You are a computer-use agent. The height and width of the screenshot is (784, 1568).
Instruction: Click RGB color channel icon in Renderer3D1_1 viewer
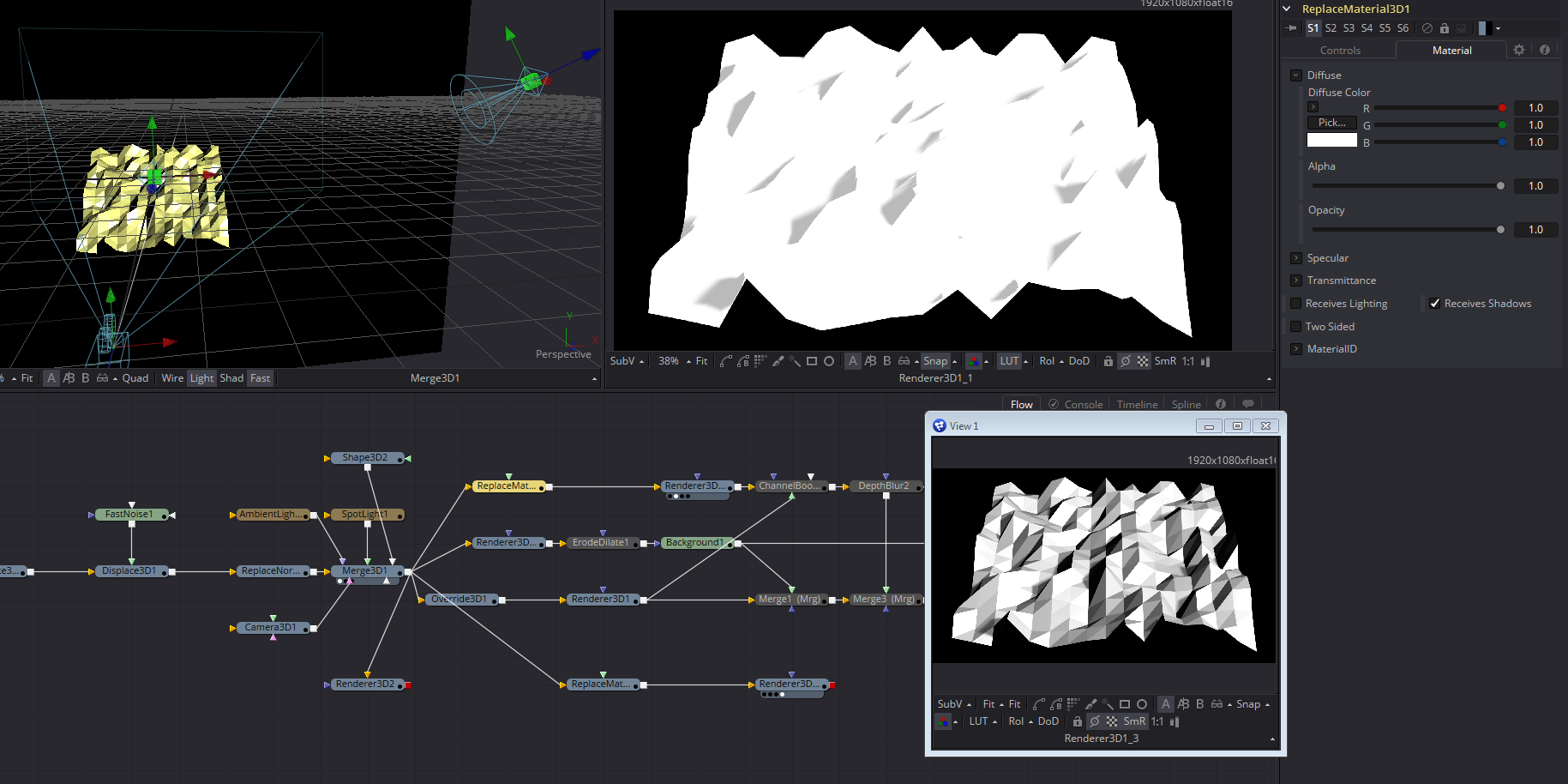click(x=973, y=361)
